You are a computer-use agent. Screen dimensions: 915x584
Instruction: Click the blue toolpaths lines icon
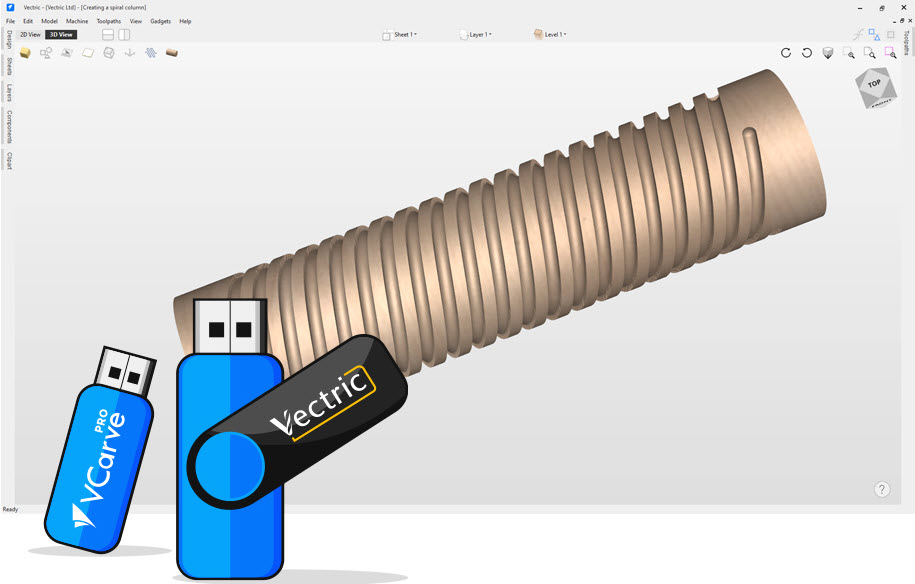[x=151, y=53]
